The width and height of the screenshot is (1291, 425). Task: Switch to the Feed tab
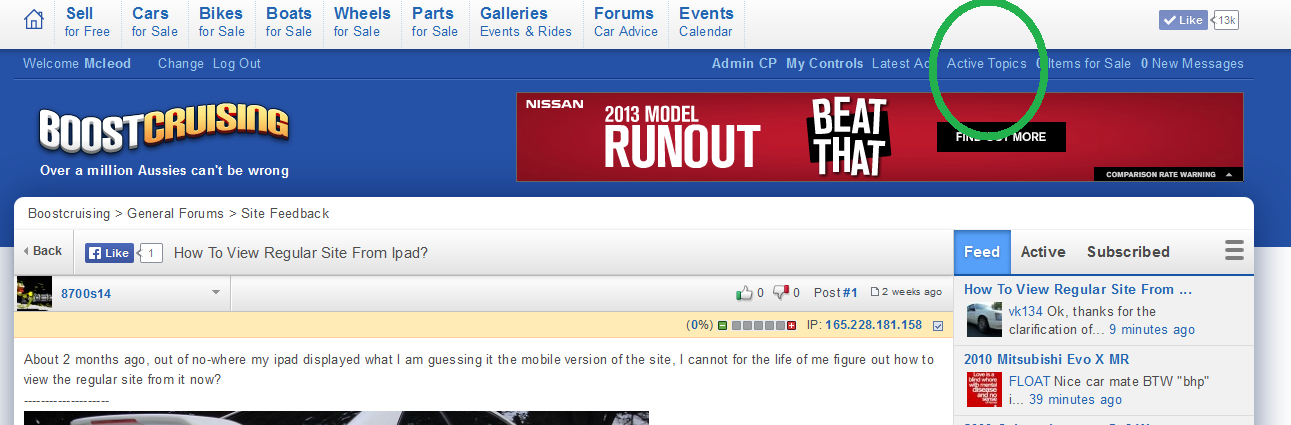[x=982, y=252]
